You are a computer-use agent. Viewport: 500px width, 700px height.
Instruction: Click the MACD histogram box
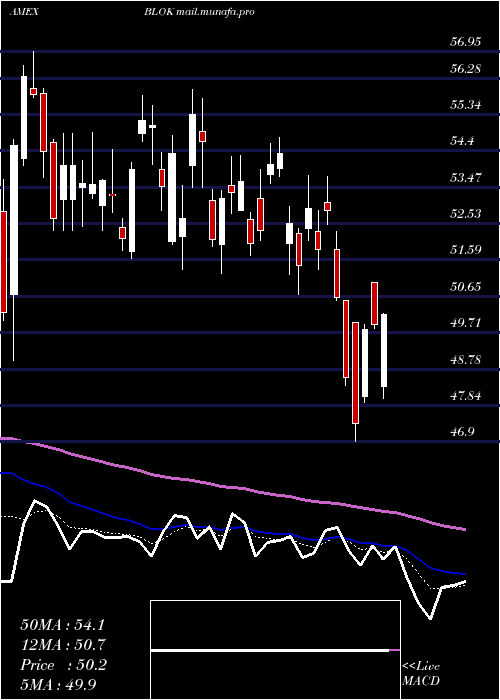(275, 650)
